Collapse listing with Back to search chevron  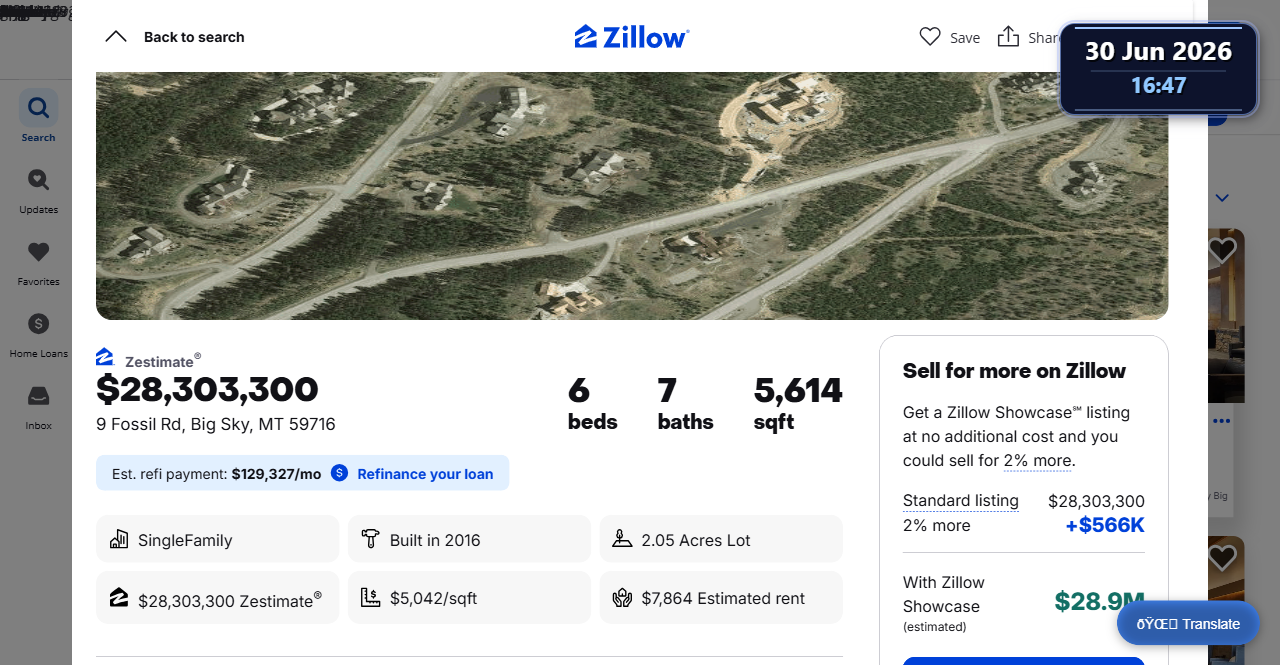[x=116, y=37]
